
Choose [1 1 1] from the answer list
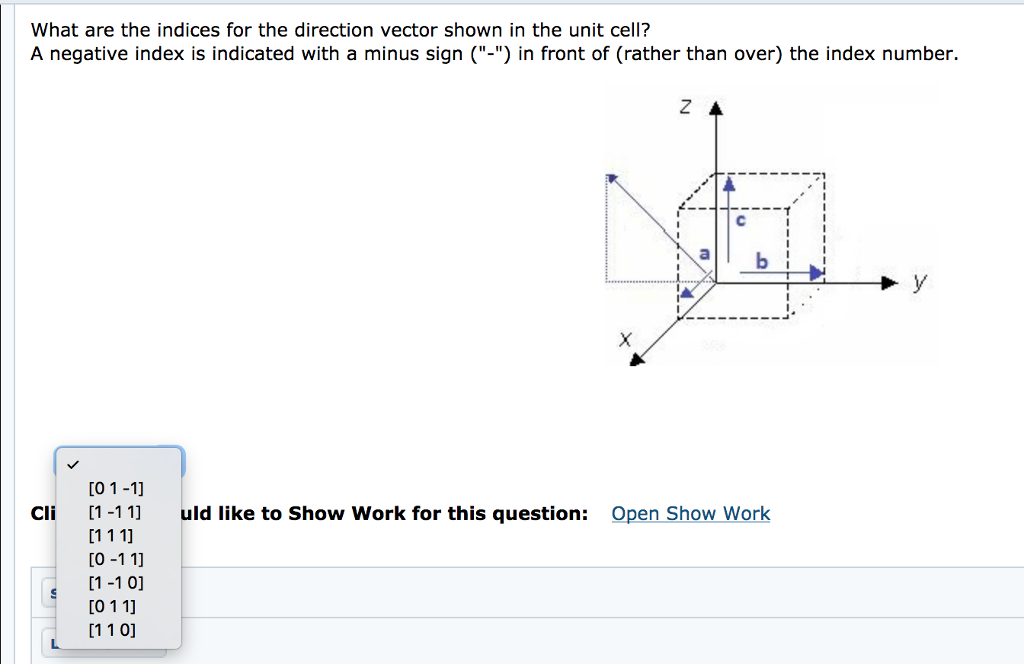coord(110,536)
